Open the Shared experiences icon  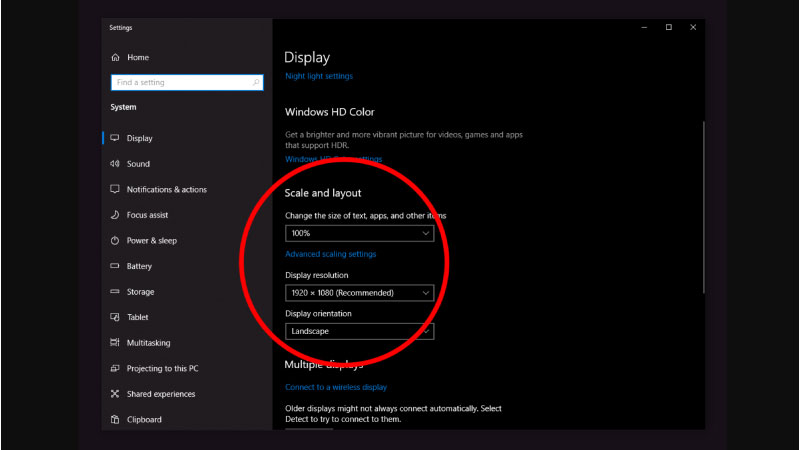click(115, 394)
